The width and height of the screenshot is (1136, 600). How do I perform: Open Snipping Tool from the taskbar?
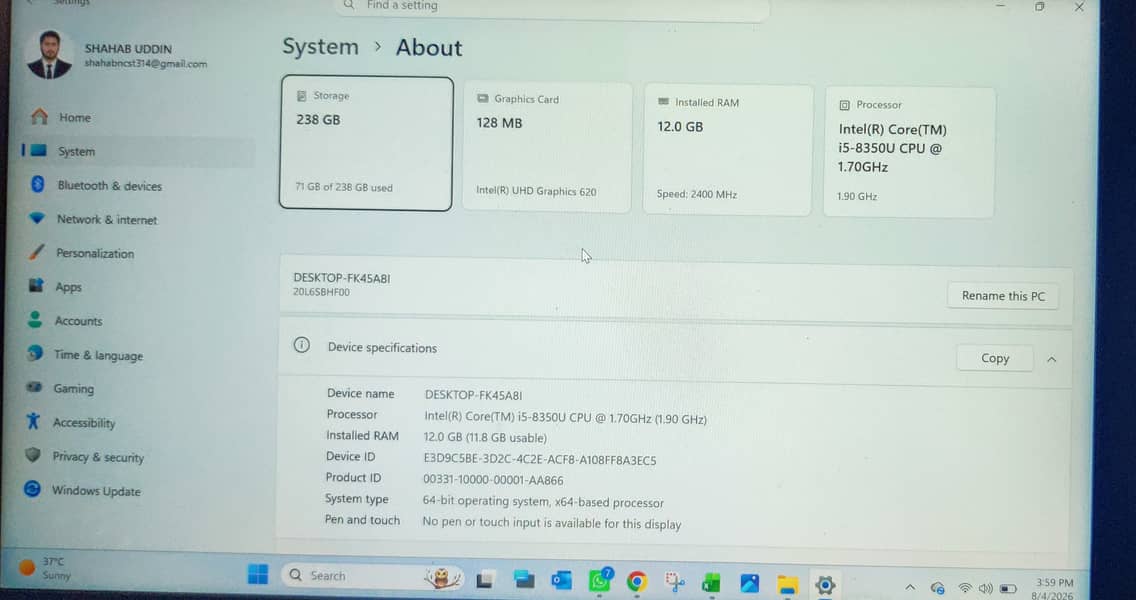click(x=674, y=582)
